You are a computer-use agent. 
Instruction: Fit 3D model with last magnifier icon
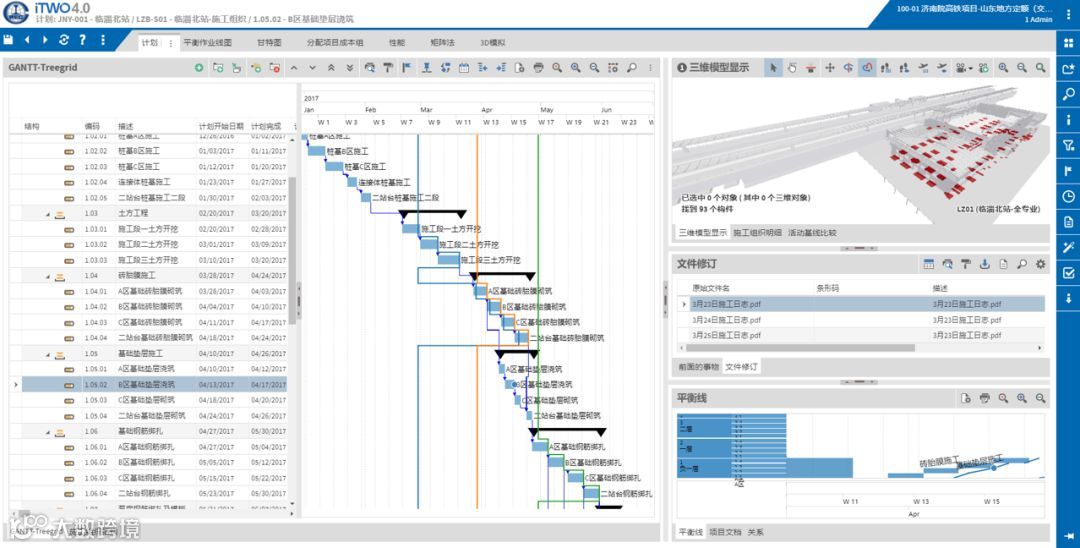point(1041,67)
